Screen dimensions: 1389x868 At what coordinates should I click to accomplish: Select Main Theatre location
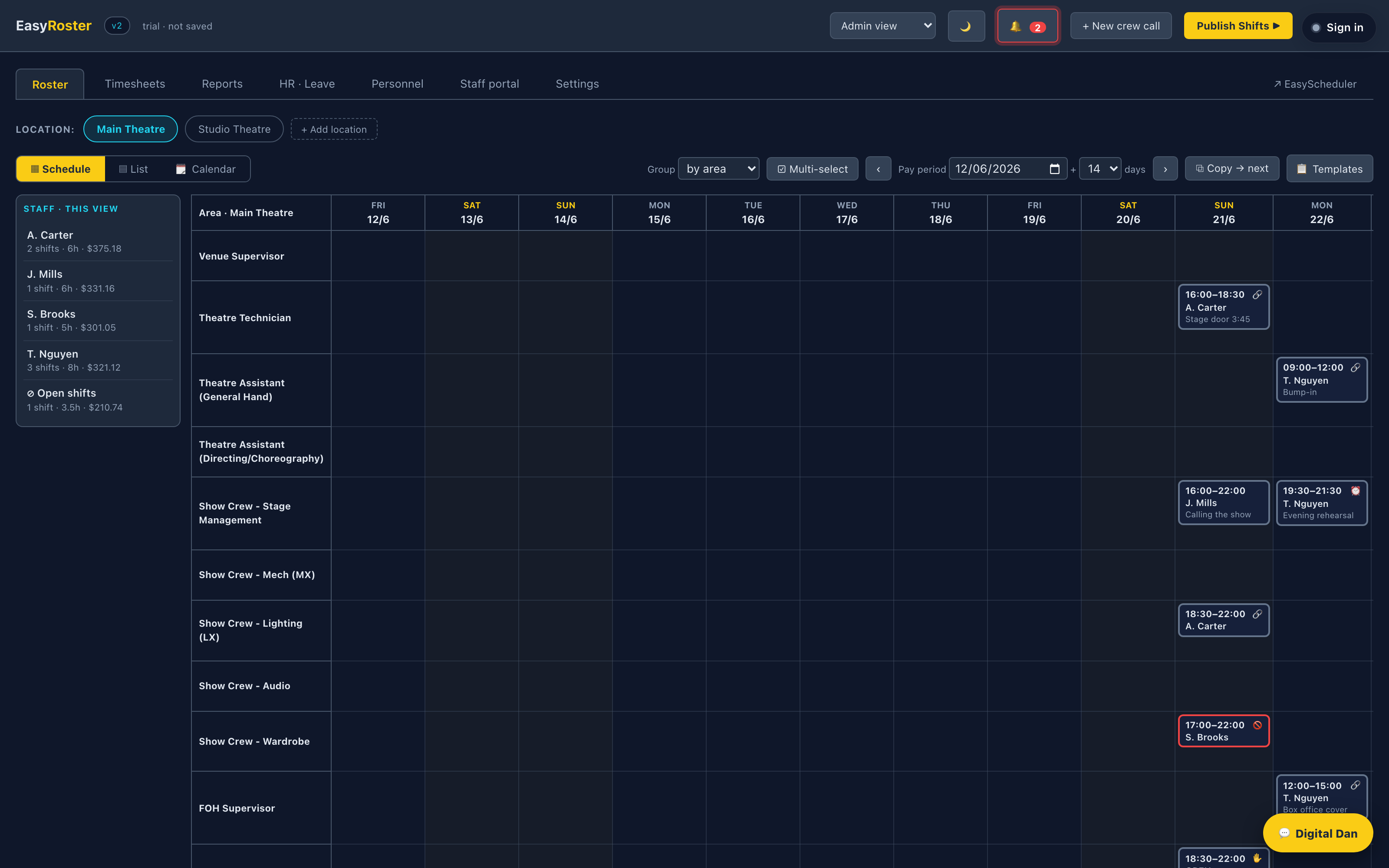[130, 129]
